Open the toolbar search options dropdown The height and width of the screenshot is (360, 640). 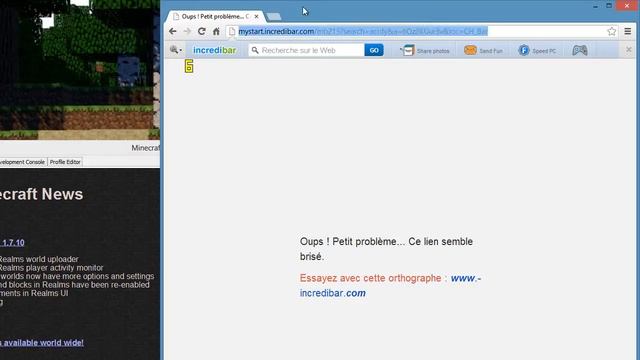pyautogui.click(x=176, y=50)
